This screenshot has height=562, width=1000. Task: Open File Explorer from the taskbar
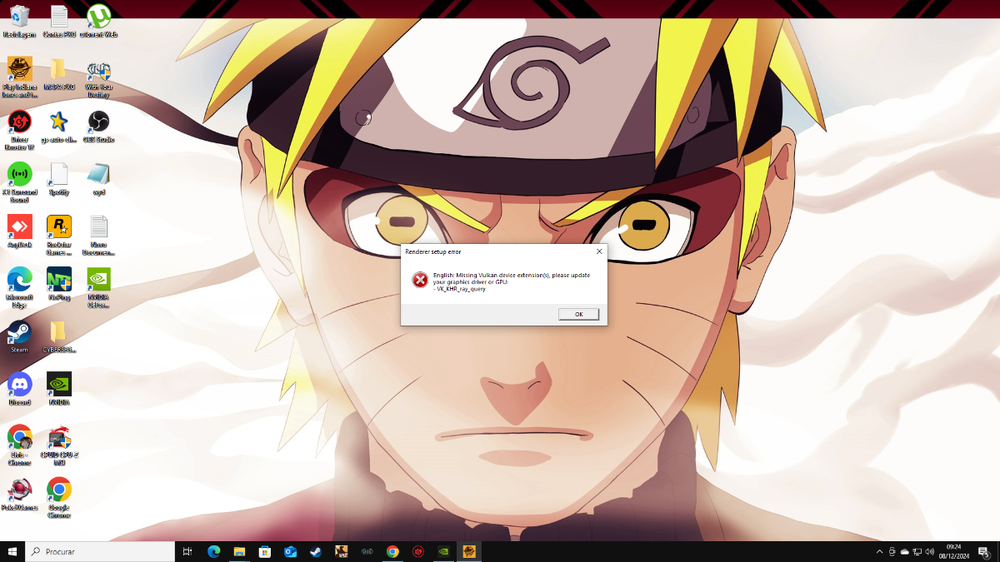pyautogui.click(x=240, y=552)
